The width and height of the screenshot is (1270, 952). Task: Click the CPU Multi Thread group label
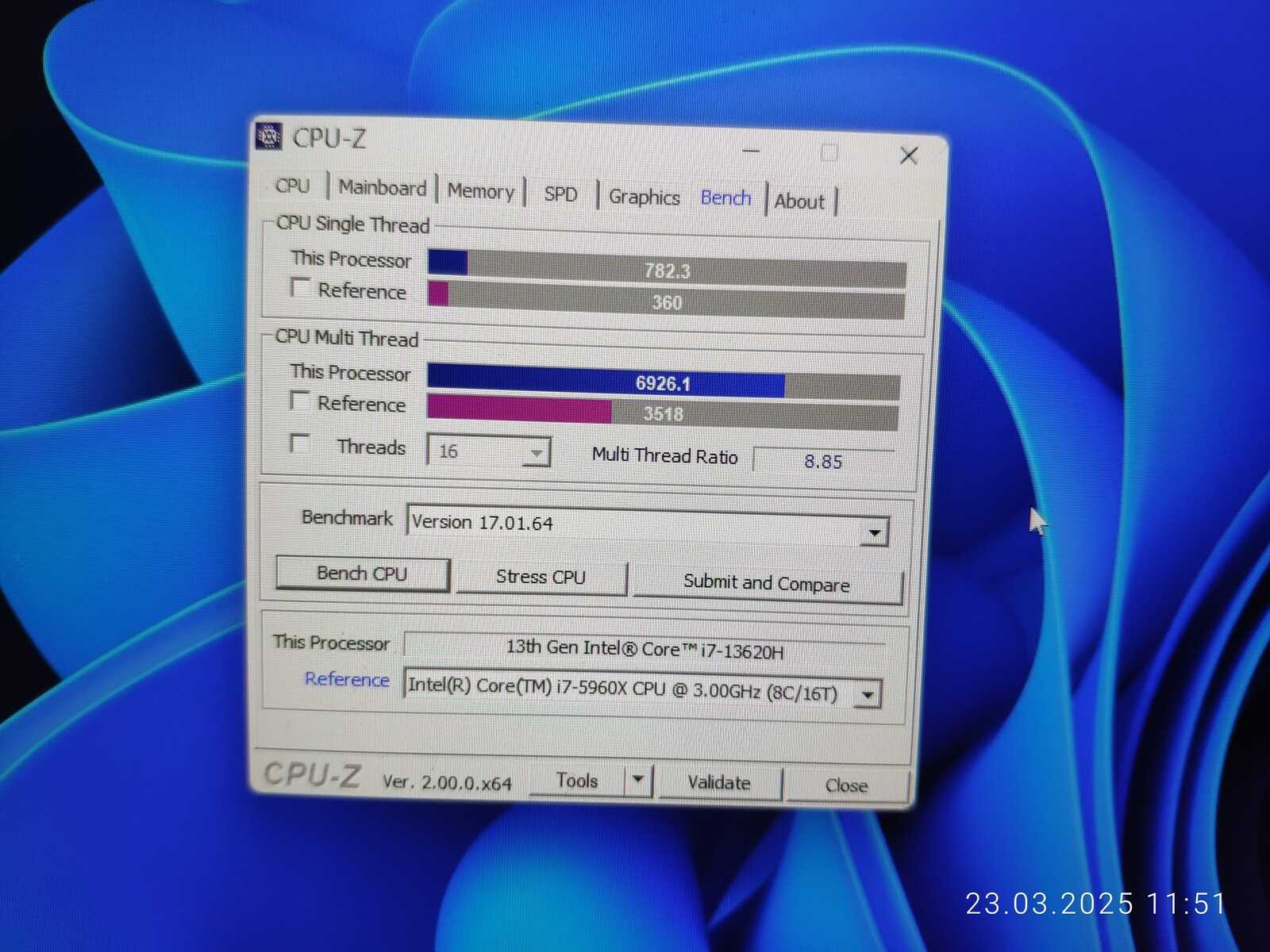click(x=347, y=338)
